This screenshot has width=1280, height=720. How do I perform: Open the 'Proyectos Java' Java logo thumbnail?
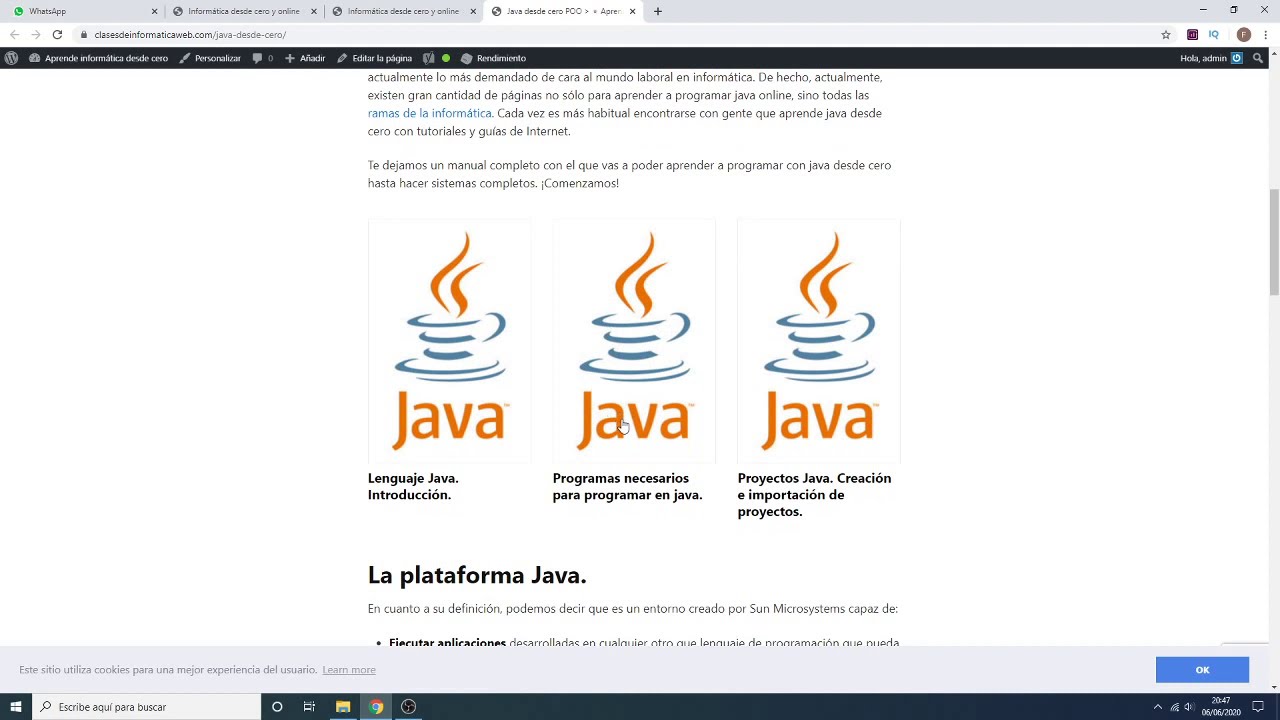(x=819, y=341)
